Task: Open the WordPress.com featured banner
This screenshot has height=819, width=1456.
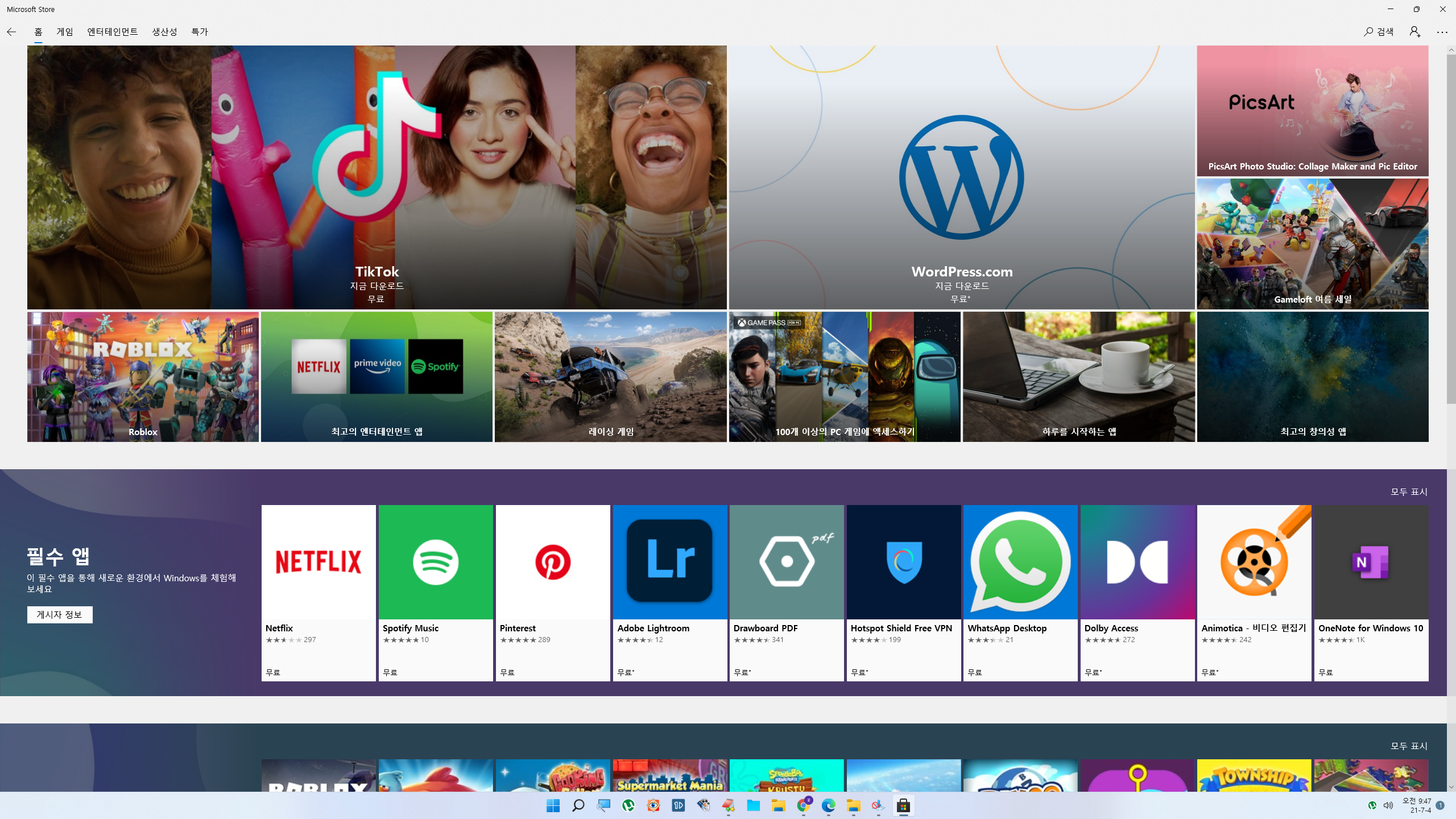Action: click(x=961, y=177)
